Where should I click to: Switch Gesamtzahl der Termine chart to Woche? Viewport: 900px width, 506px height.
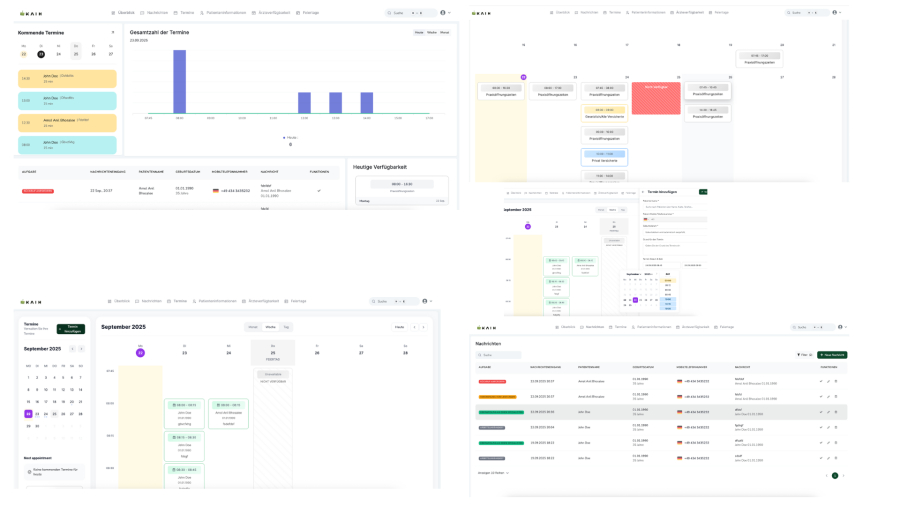pos(431,32)
